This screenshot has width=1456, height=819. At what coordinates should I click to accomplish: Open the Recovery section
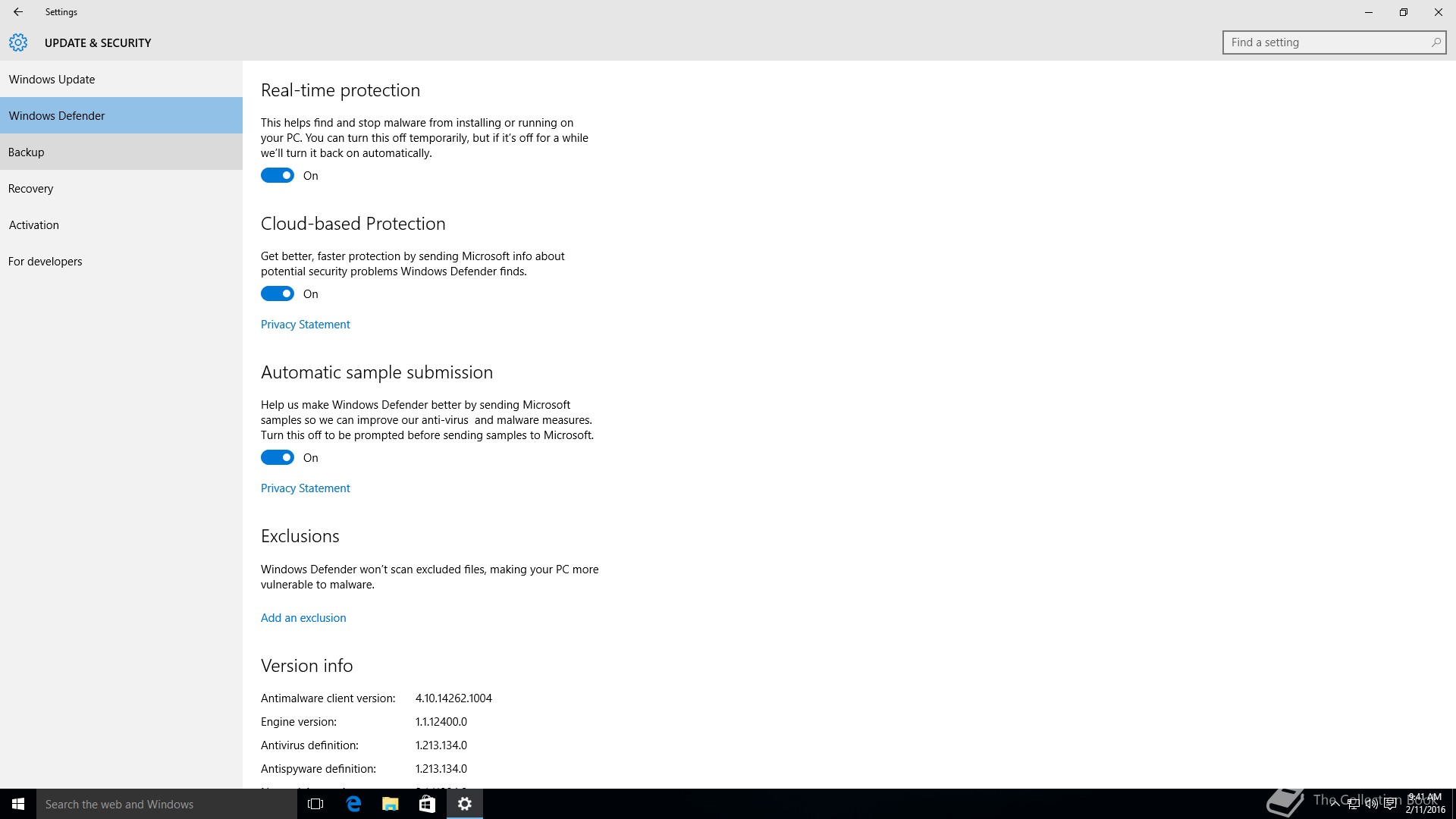point(31,189)
